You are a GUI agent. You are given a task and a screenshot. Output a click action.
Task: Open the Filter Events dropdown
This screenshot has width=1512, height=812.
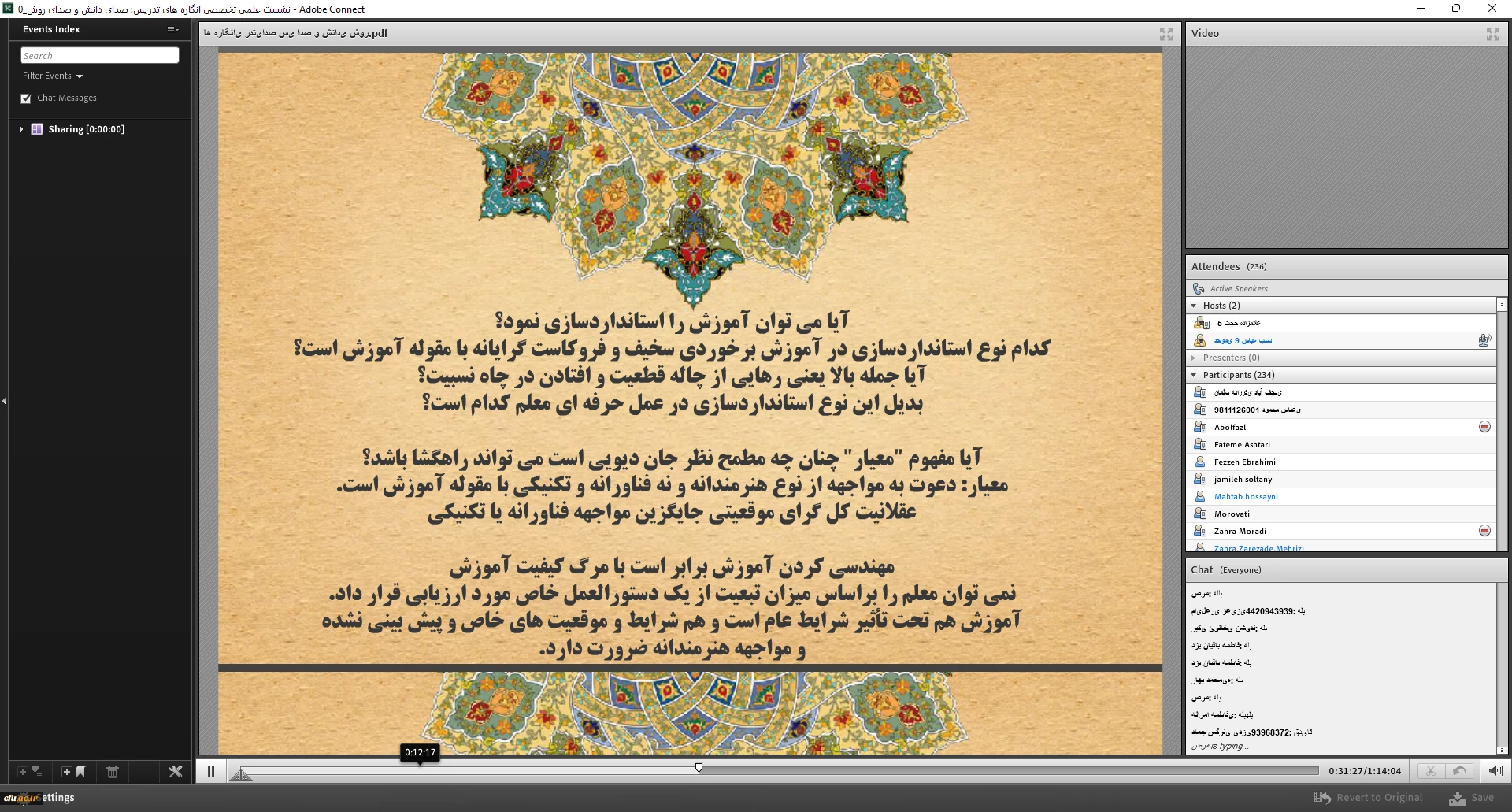(x=52, y=76)
